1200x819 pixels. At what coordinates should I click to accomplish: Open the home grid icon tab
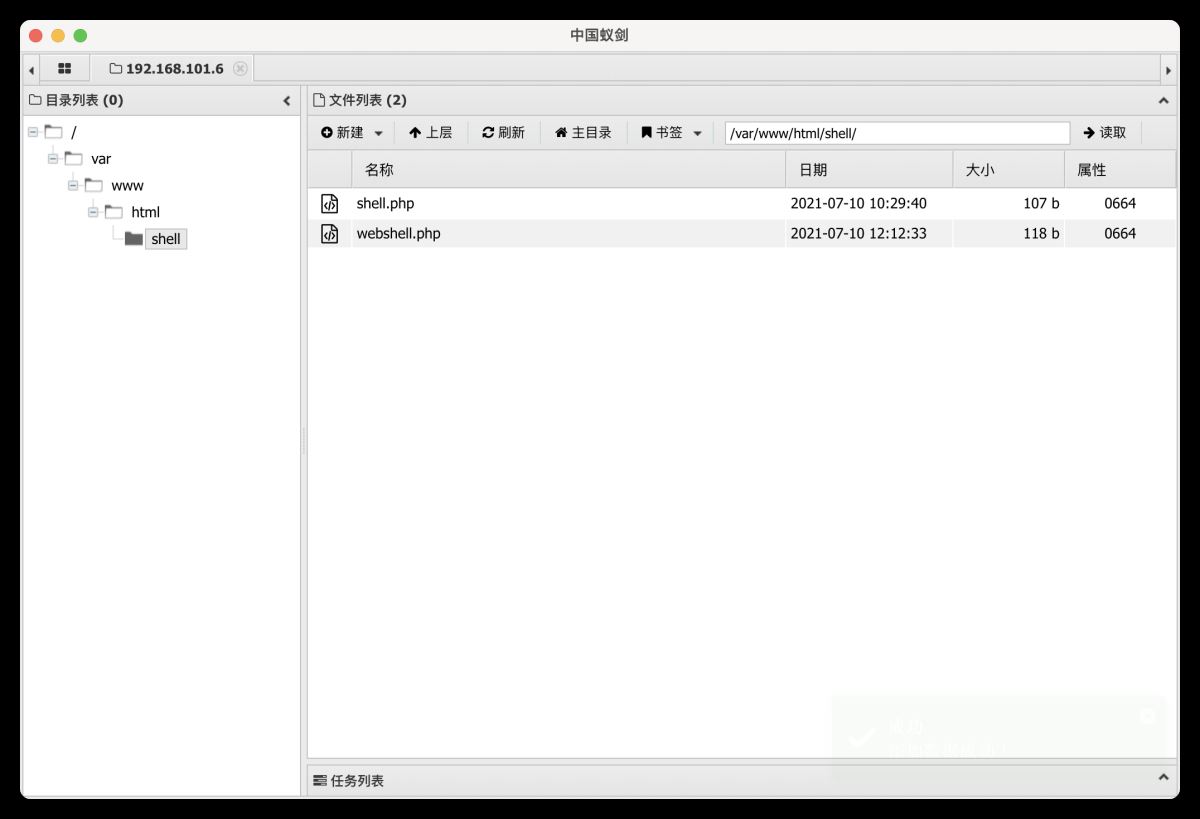tap(64, 69)
